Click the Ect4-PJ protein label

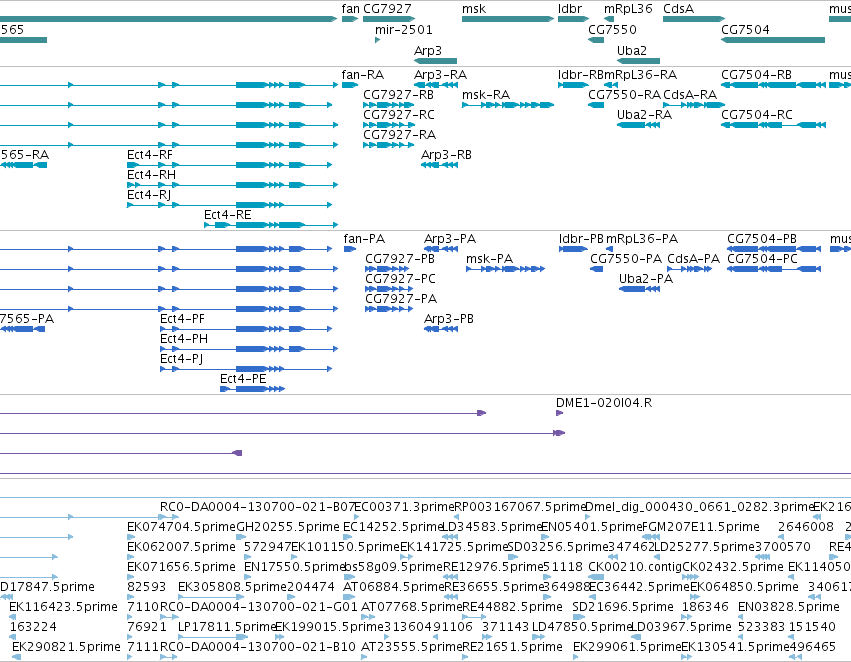tap(181, 359)
